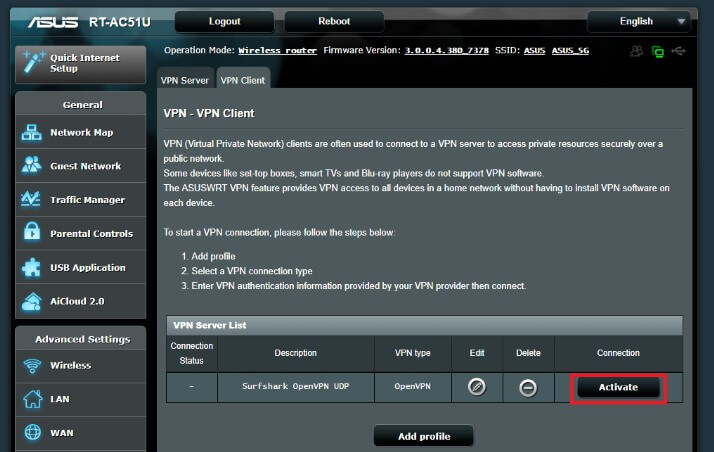Click the edit pencil icon for Surfshark profile
Screen dimensions: 714x452
pos(477,387)
